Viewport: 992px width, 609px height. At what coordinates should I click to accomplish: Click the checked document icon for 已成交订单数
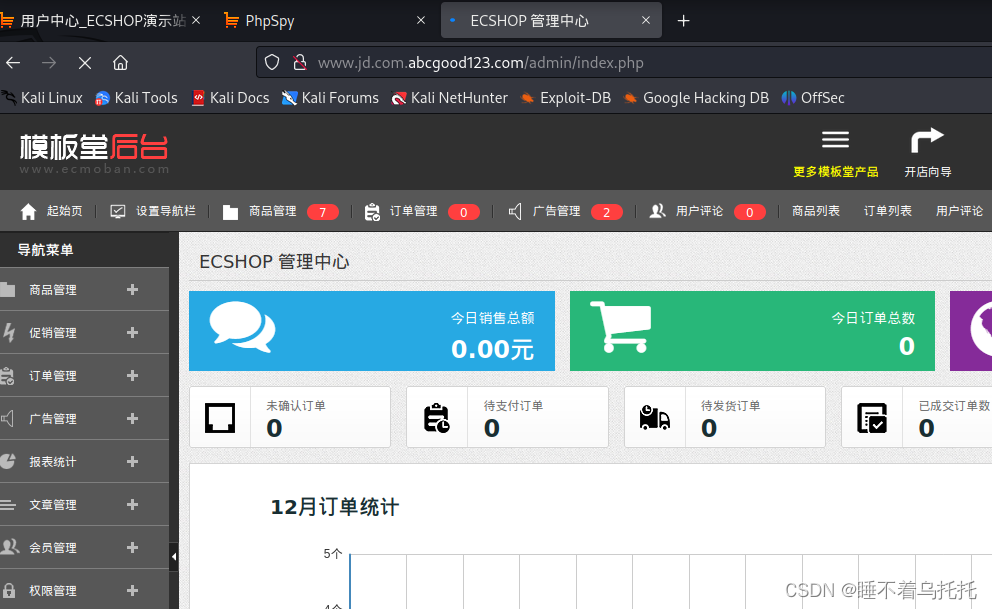[872, 418]
